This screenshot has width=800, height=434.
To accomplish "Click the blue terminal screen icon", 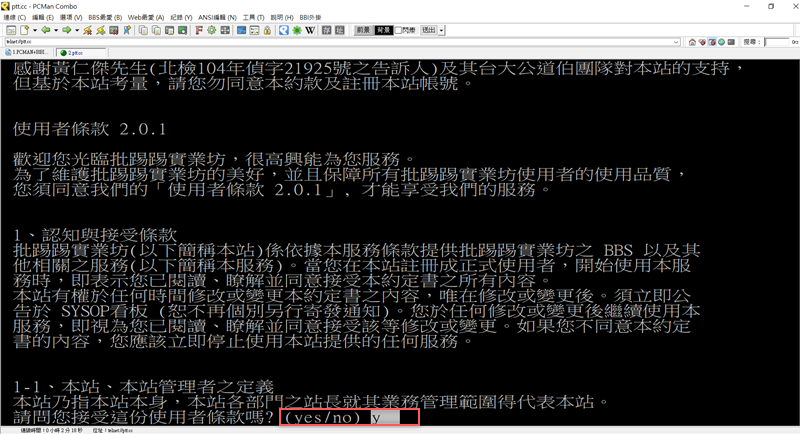I will tap(241, 30).
